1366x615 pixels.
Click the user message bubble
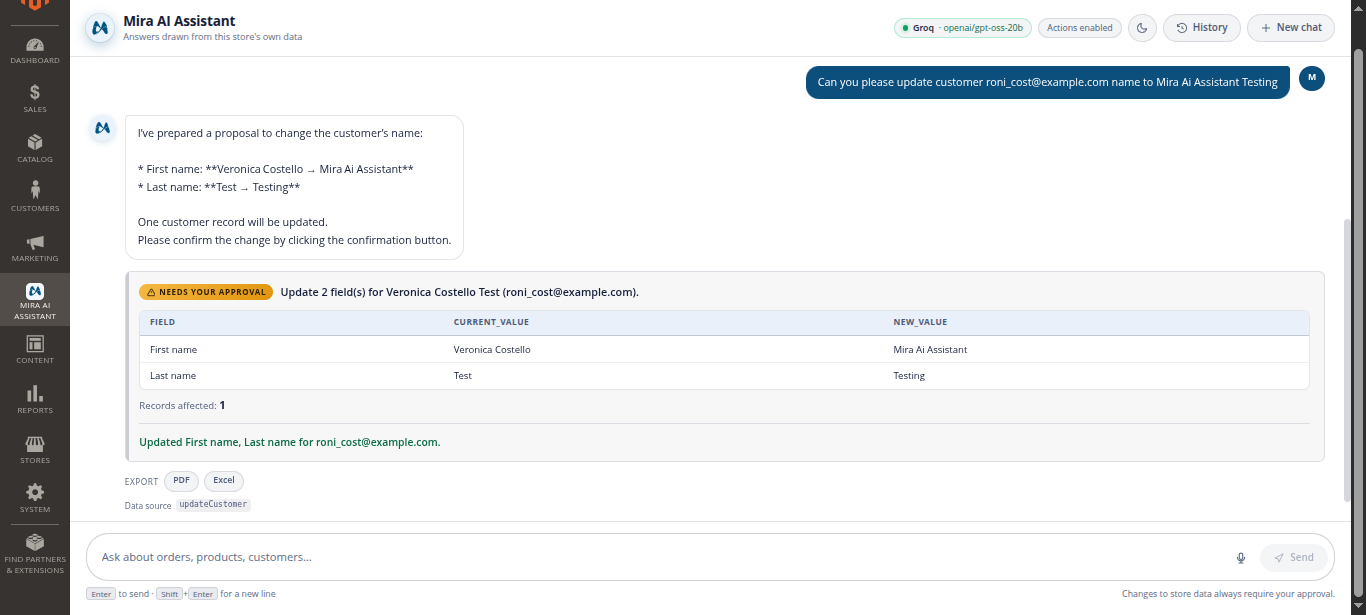1048,82
